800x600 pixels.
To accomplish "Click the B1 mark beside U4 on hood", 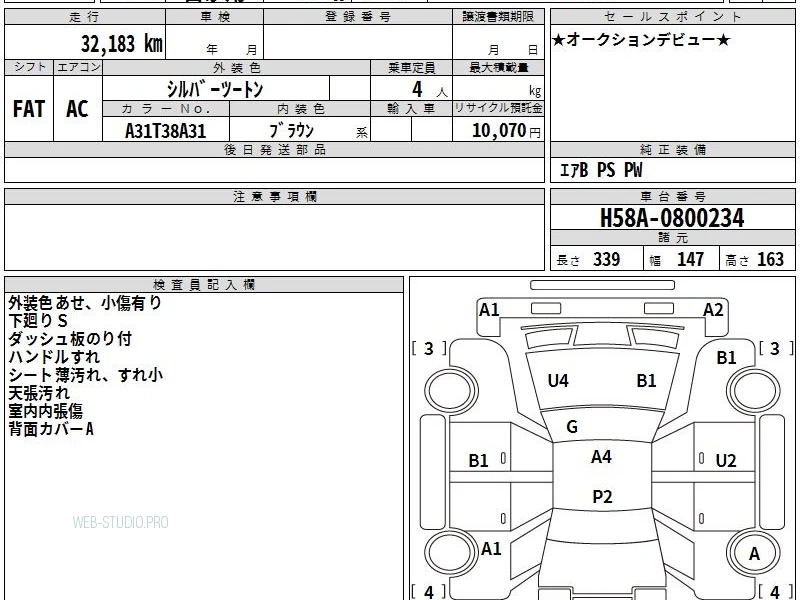I will tap(646, 381).
